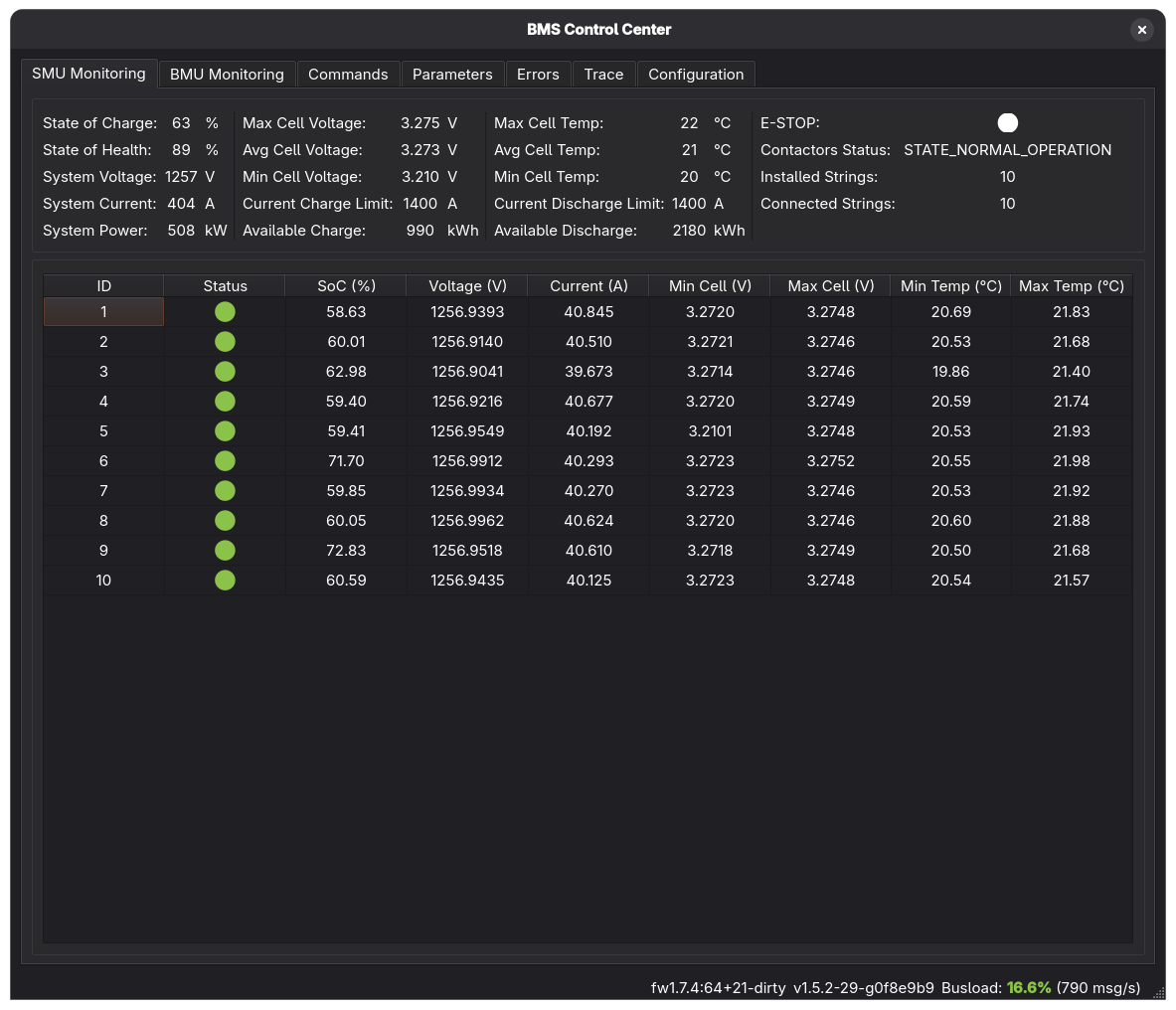This screenshot has width=1176, height=1010.
Task: Switch to the BMU Monitoring tab
Action: (x=227, y=75)
